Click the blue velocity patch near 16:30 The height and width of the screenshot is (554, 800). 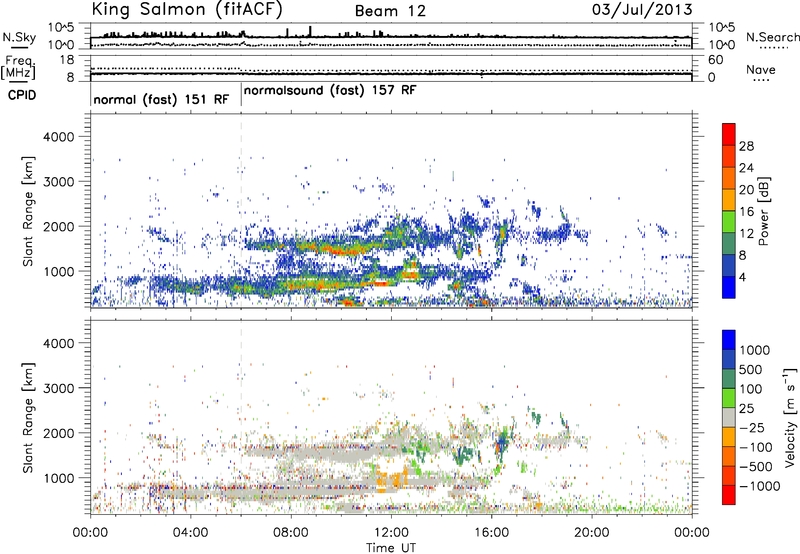coord(503,443)
